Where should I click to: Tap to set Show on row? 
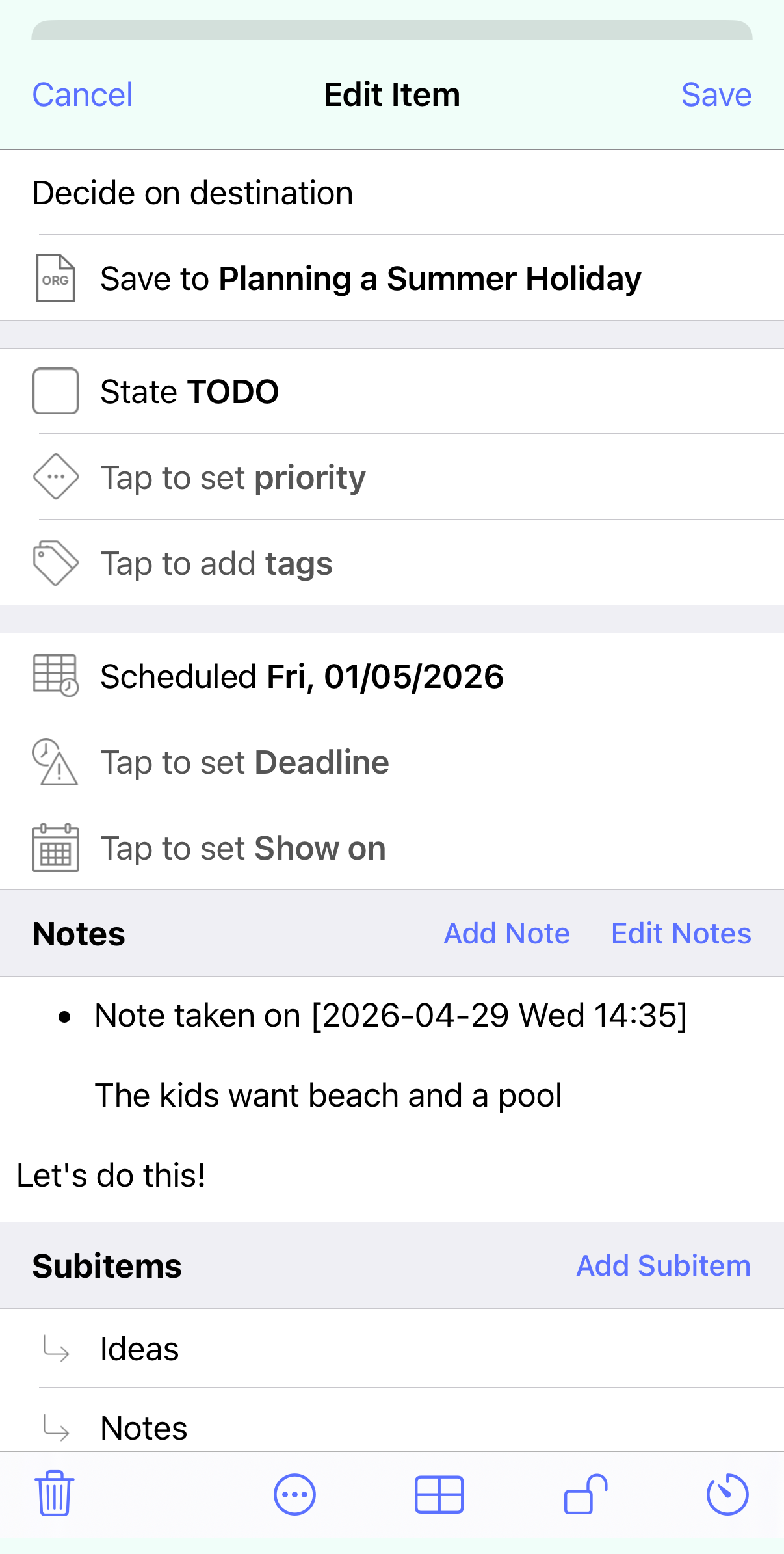tap(392, 848)
